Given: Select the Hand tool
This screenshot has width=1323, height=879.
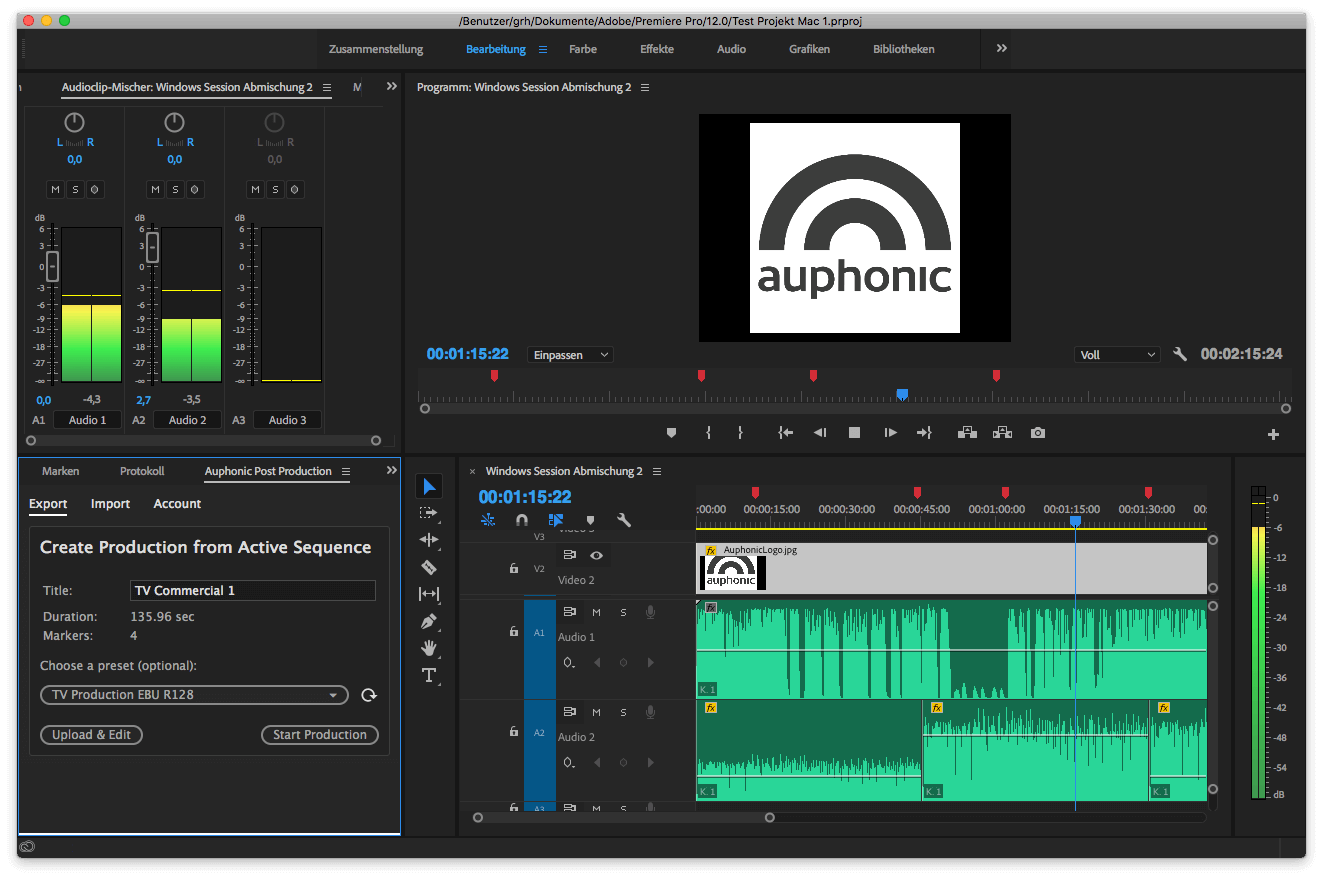Looking at the screenshot, I should pyautogui.click(x=429, y=648).
